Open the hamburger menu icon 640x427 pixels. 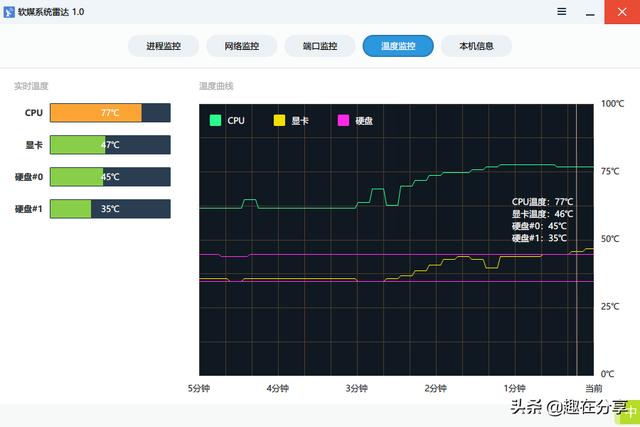(562, 11)
